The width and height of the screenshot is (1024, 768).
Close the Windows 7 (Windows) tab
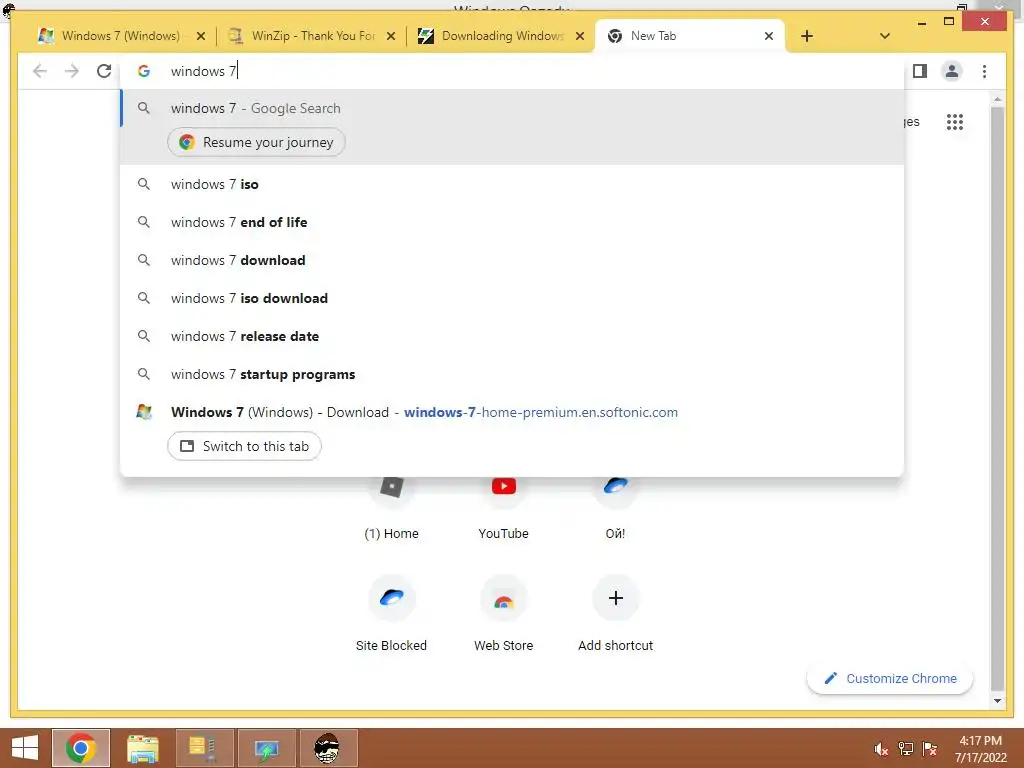[x=201, y=36]
